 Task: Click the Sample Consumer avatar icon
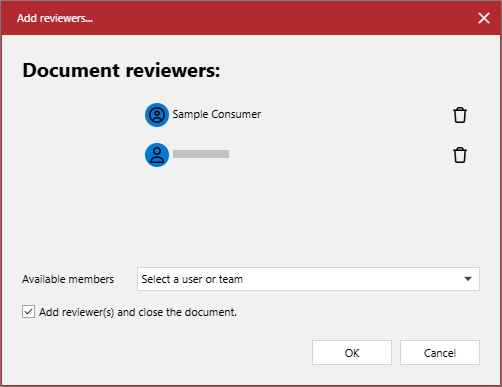tap(157, 115)
